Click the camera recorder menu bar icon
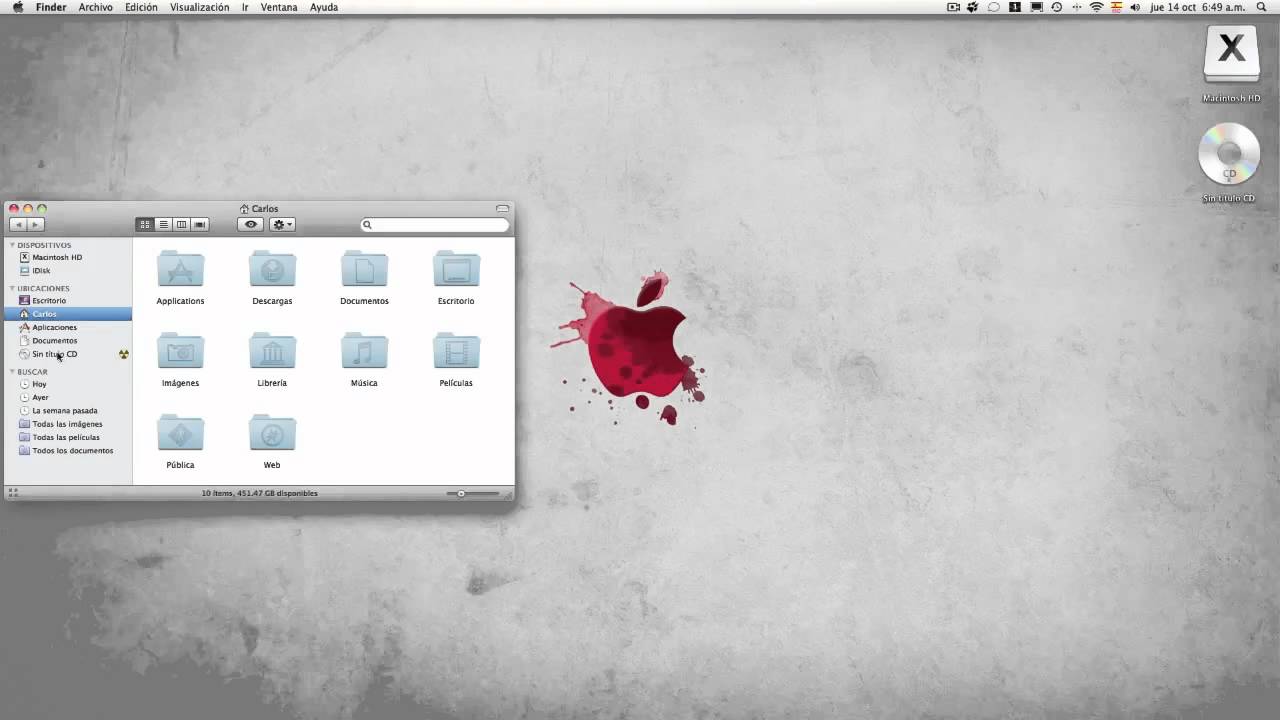Viewport: 1280px width, 720px height. pyautogui.click(x=953, y=7)
